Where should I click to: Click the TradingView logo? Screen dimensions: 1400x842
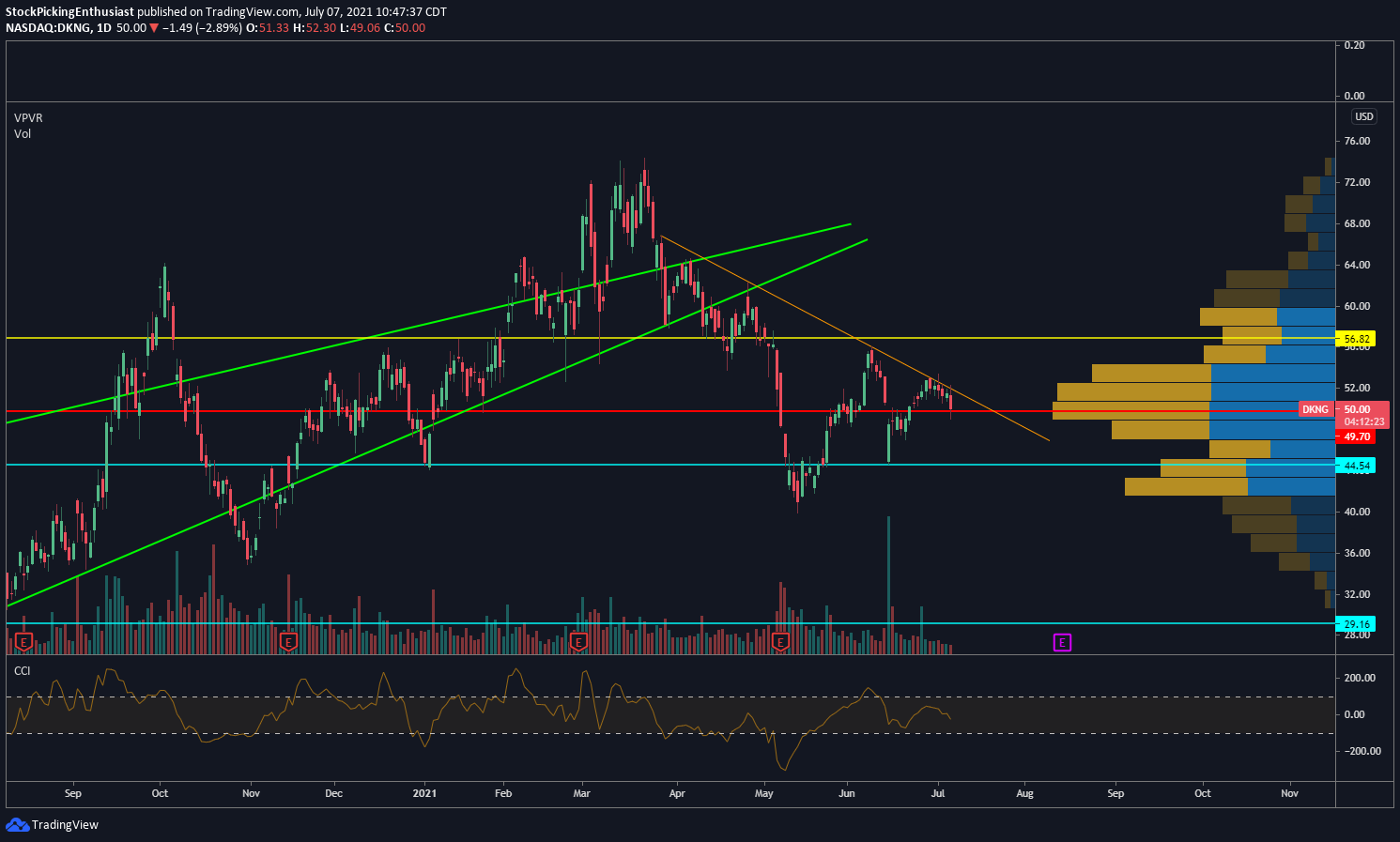click(x=53, y=824)
